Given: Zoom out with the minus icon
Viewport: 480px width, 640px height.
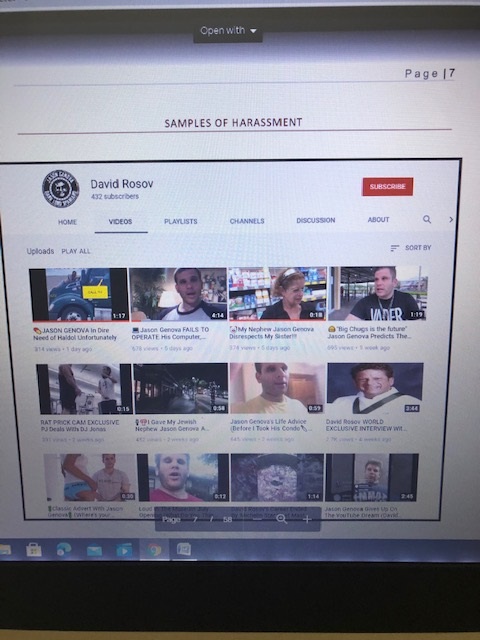Looking at the screenshot, I should point(257,519).
